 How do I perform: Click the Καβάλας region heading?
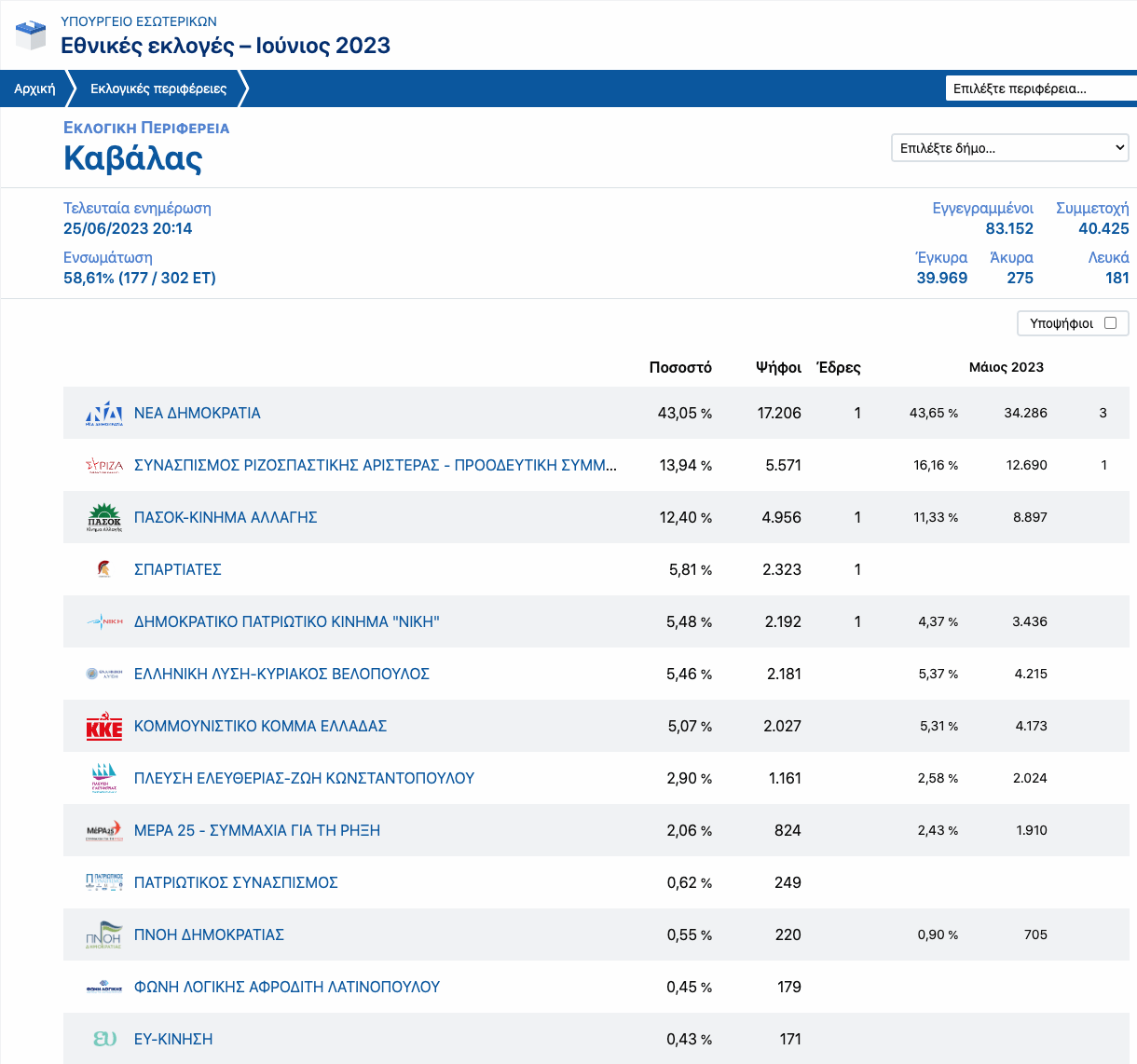click(133, 158)
